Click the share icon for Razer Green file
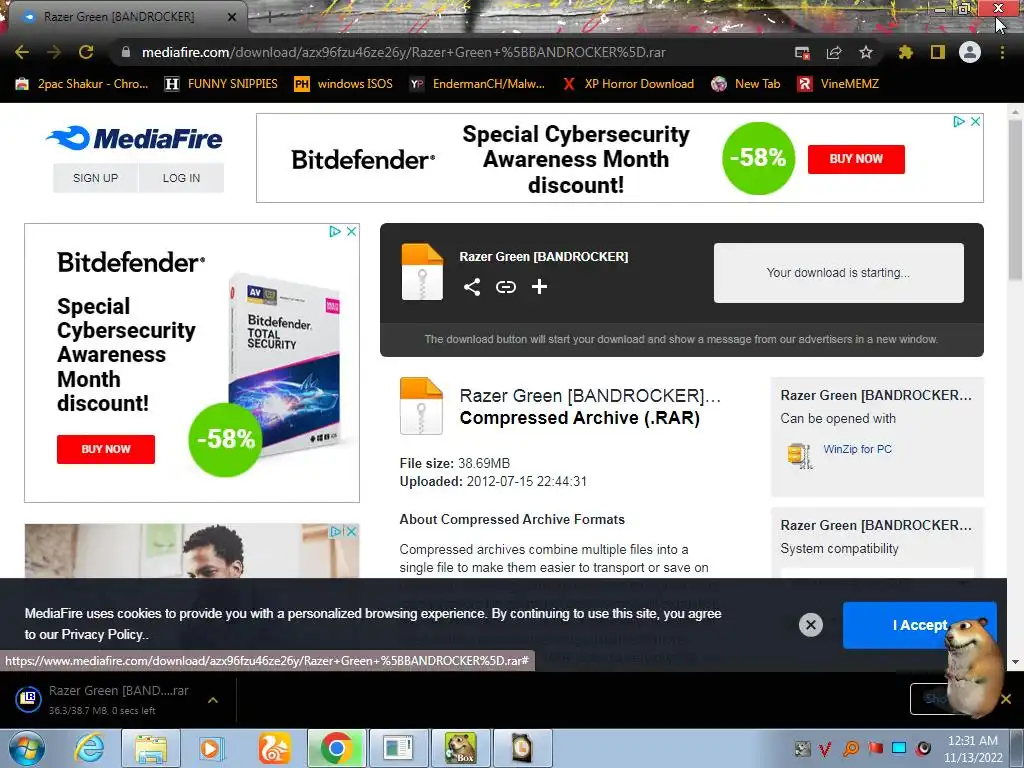The image size is (1024, 768). (x=472, y=287)
